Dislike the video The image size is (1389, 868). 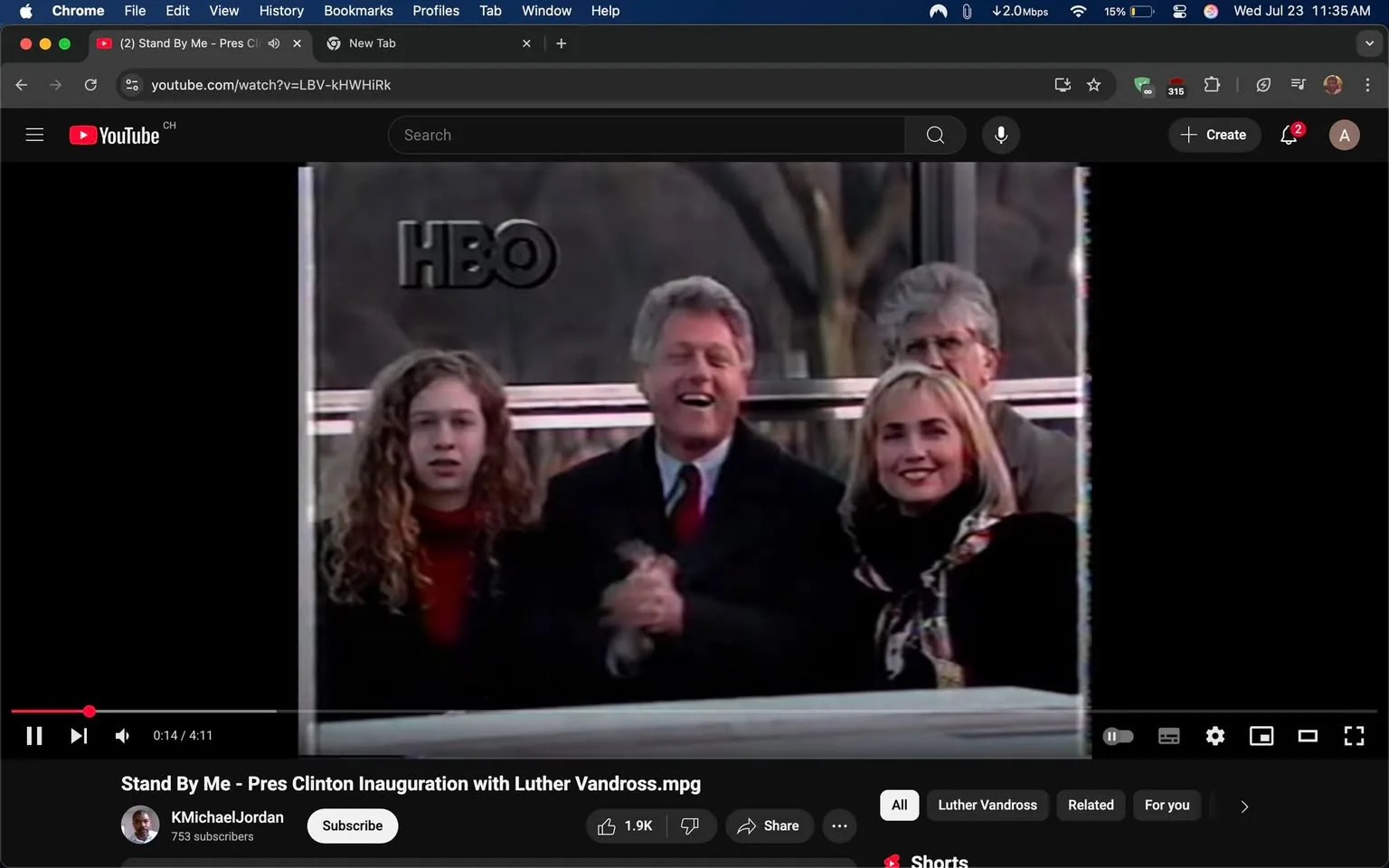[x=690, y=826]
